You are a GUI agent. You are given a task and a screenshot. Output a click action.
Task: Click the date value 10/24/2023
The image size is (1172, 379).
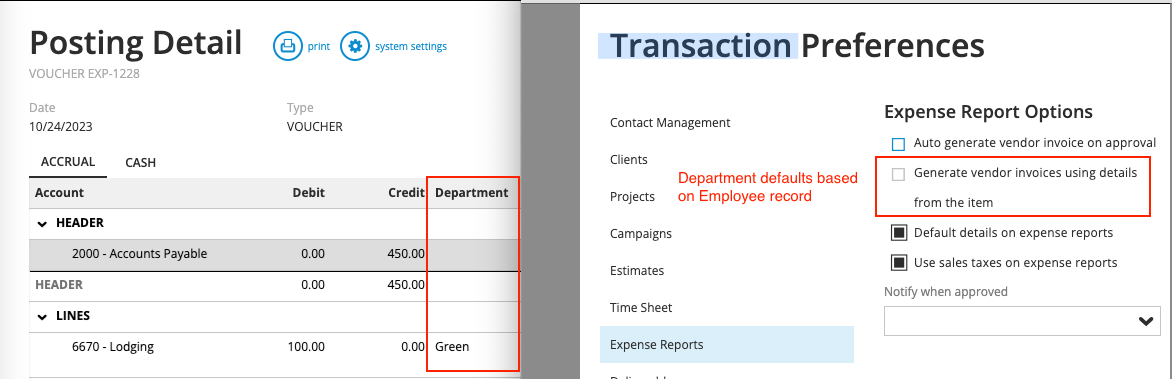61,127
